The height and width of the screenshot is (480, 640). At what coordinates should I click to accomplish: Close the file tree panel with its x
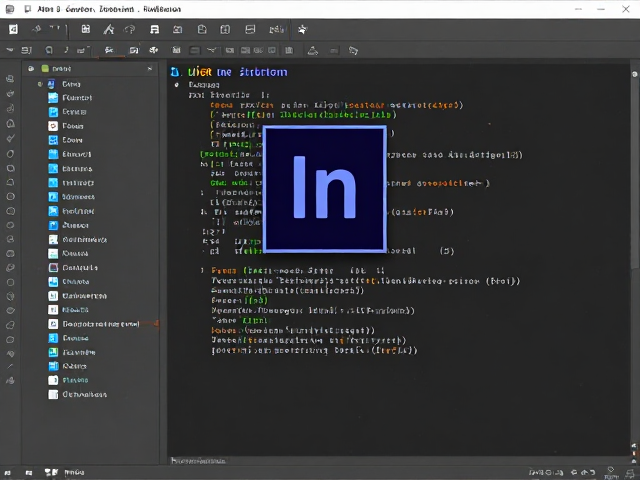click(x=150, y=69)
